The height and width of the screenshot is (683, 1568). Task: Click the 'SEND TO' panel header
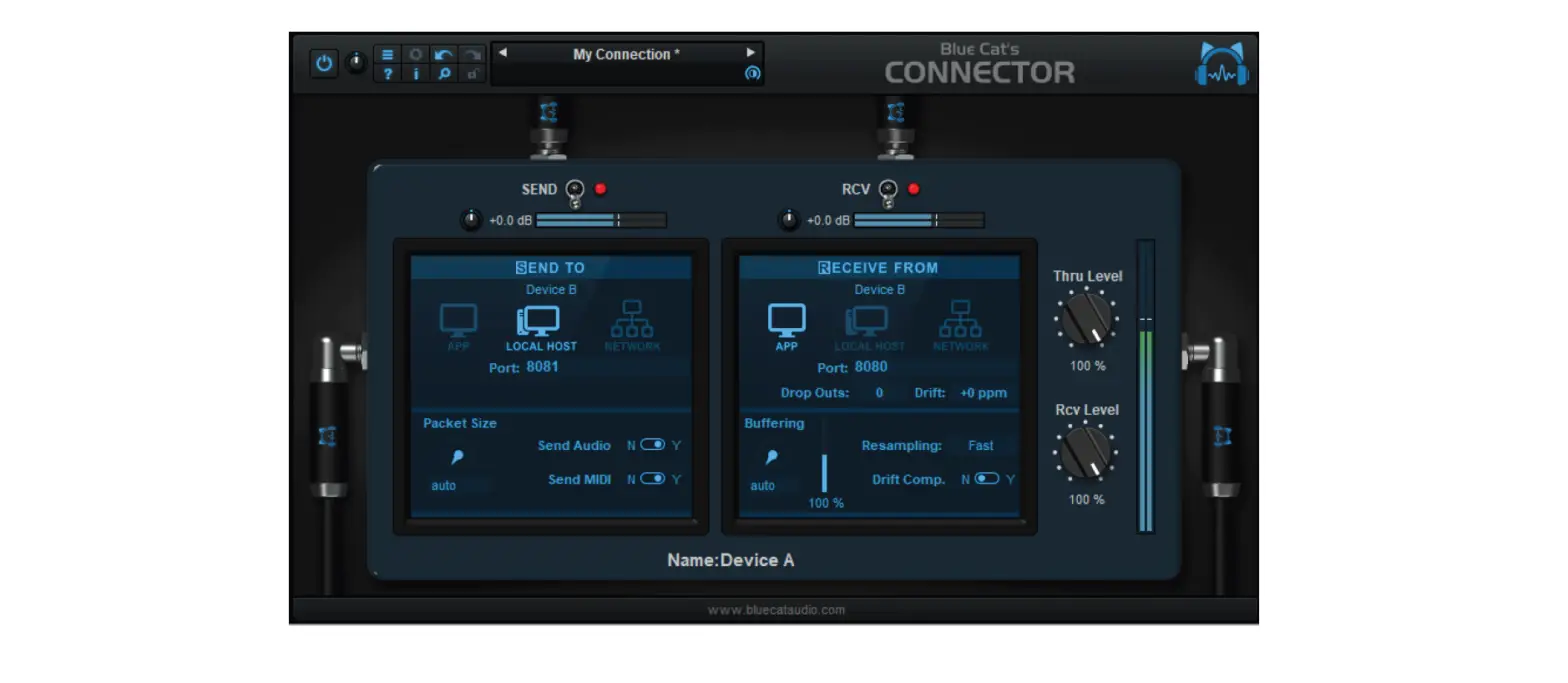click(551, 268)
